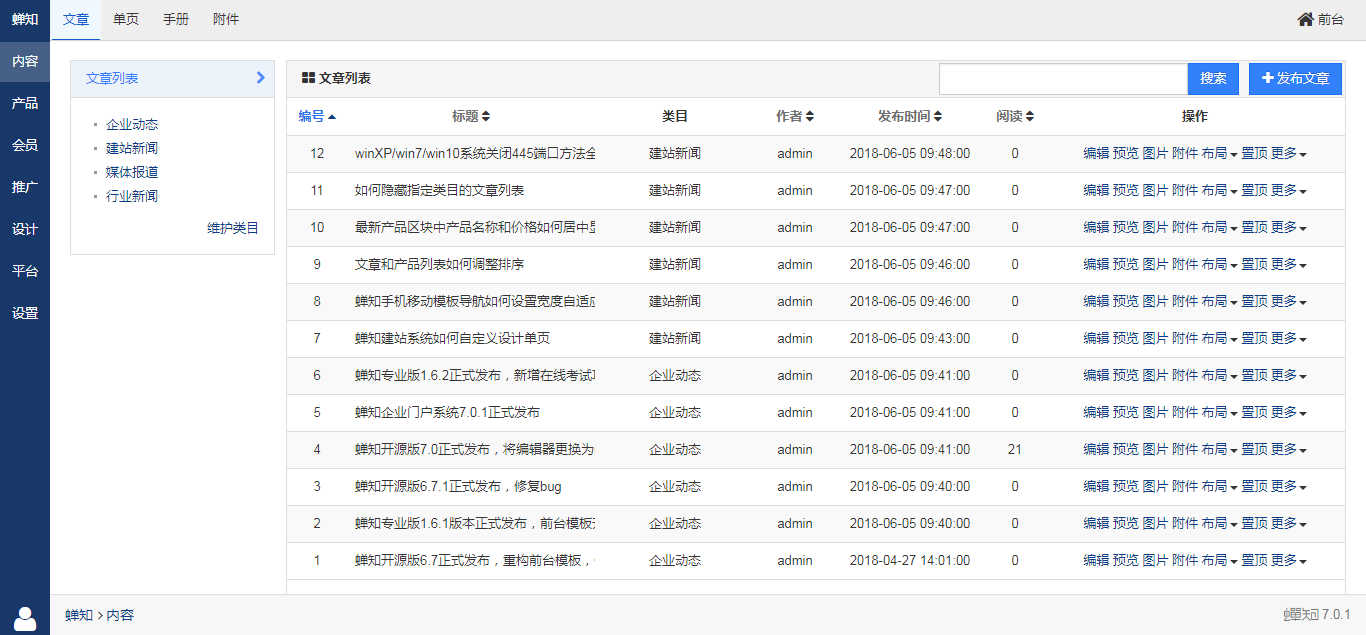The height and width of the screenshot is (635, 1366).
Task: Filter by 企业动态 category in left panel
Action: [132, 124]
